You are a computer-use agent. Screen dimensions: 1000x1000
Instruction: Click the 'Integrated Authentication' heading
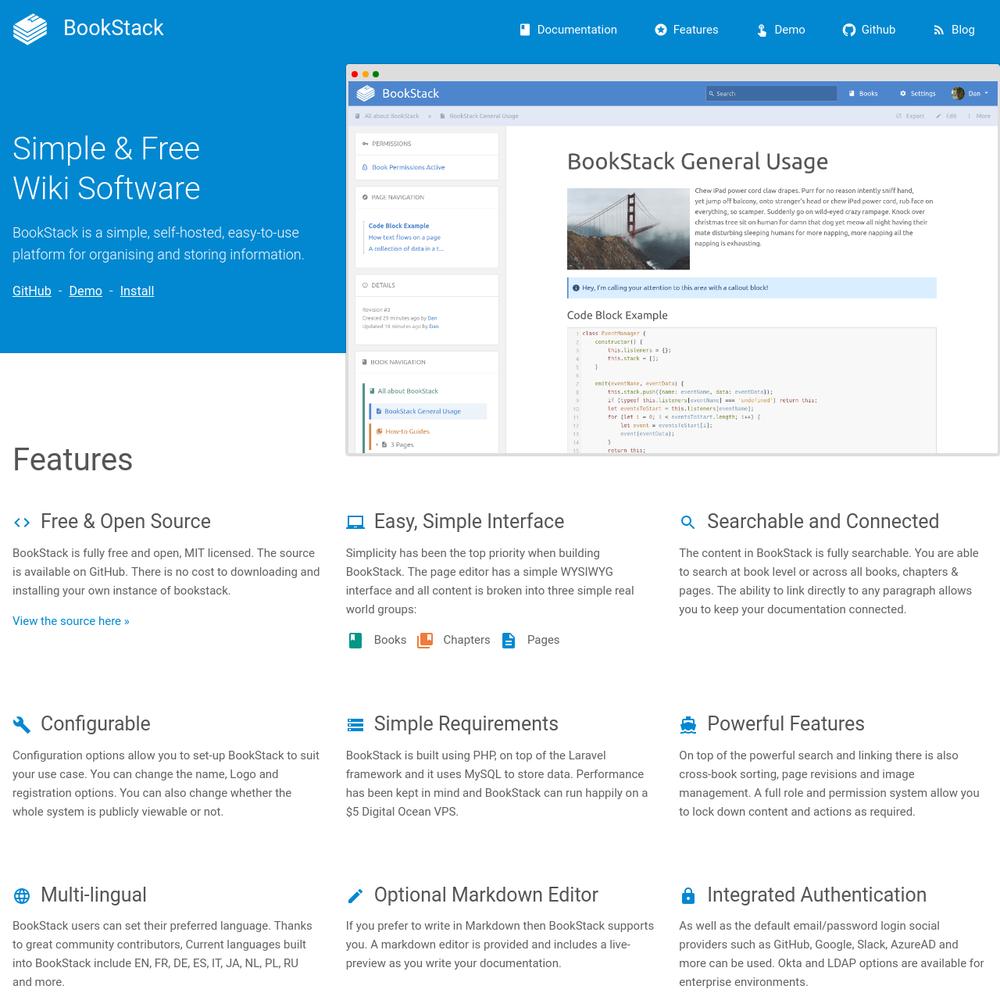(816, 894)
